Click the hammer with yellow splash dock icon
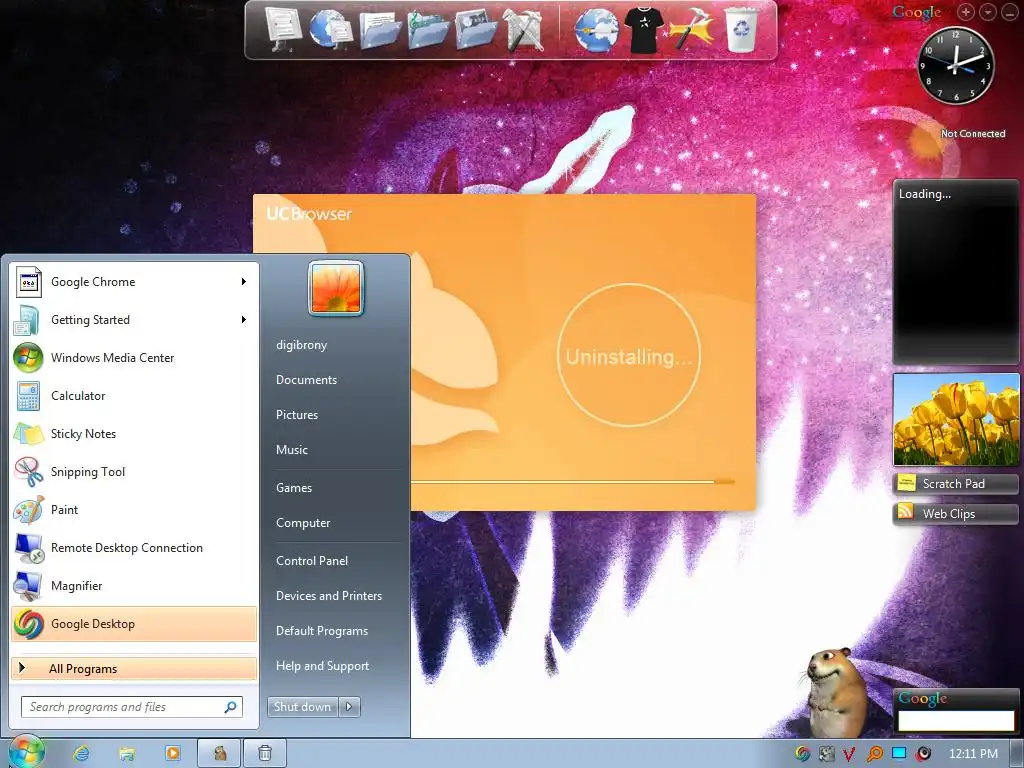Image resolution: width=1024 pixels, height=768 pixels. [691, 30]
